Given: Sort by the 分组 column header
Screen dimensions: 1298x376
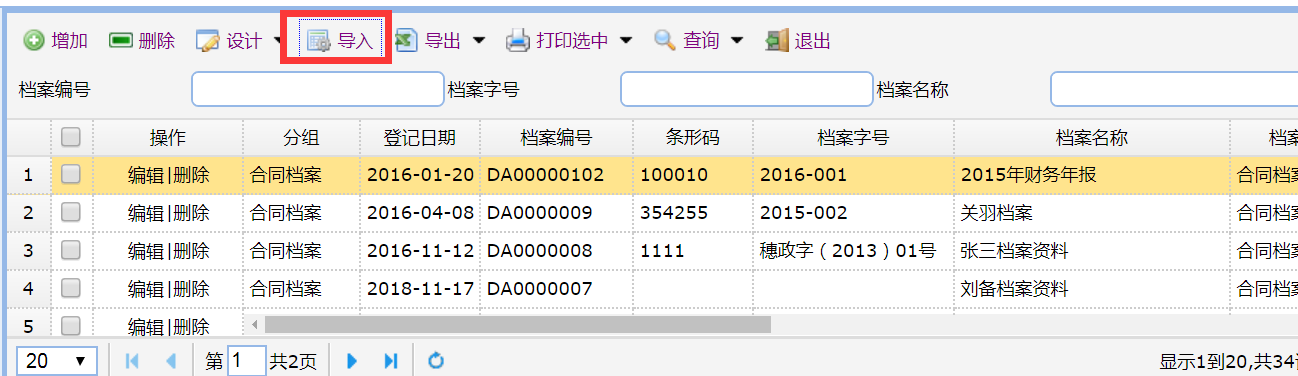Looking at the screenshot, I should [302, 138].
